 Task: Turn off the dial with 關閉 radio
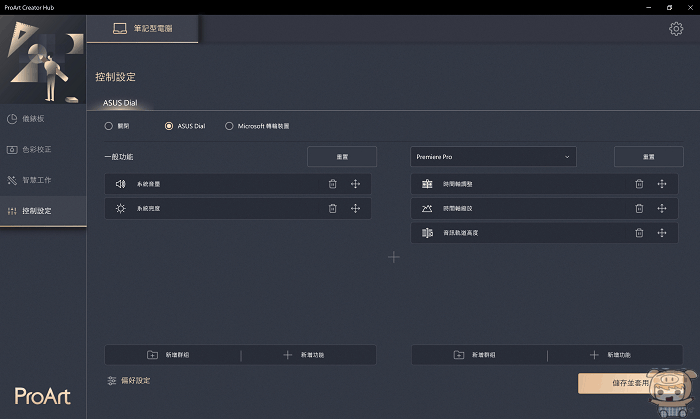pyautogui.click(x=108, y=126)
